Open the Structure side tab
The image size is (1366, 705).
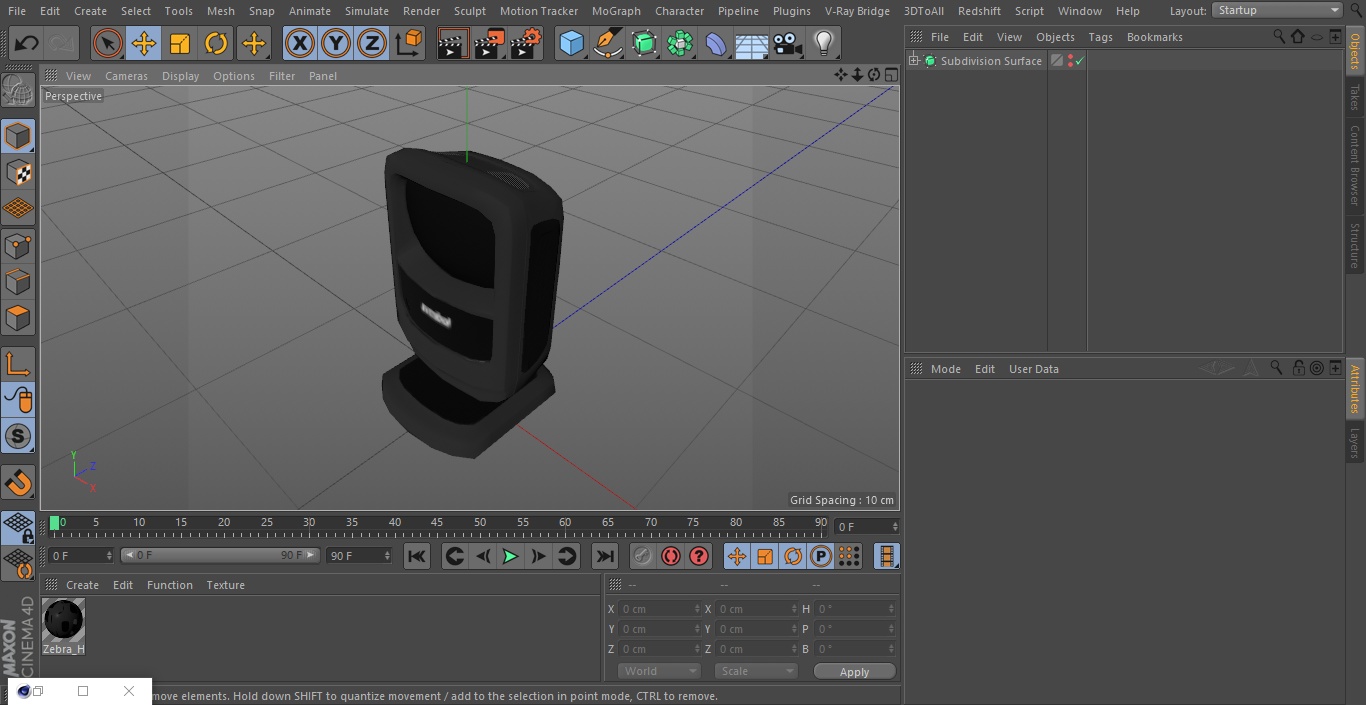[1355, 245]
